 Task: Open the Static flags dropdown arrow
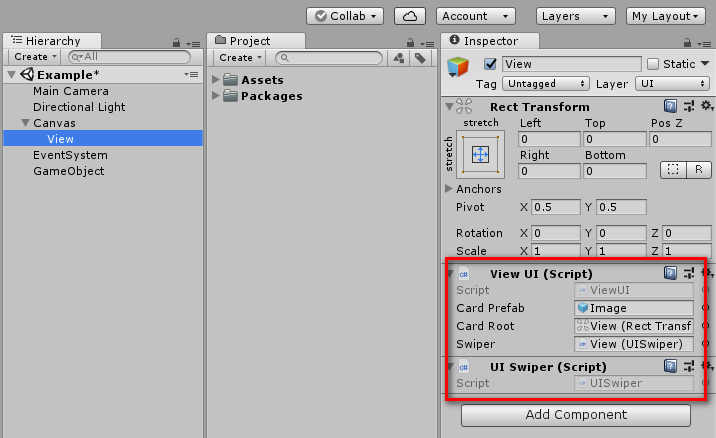tap(705, 64)
